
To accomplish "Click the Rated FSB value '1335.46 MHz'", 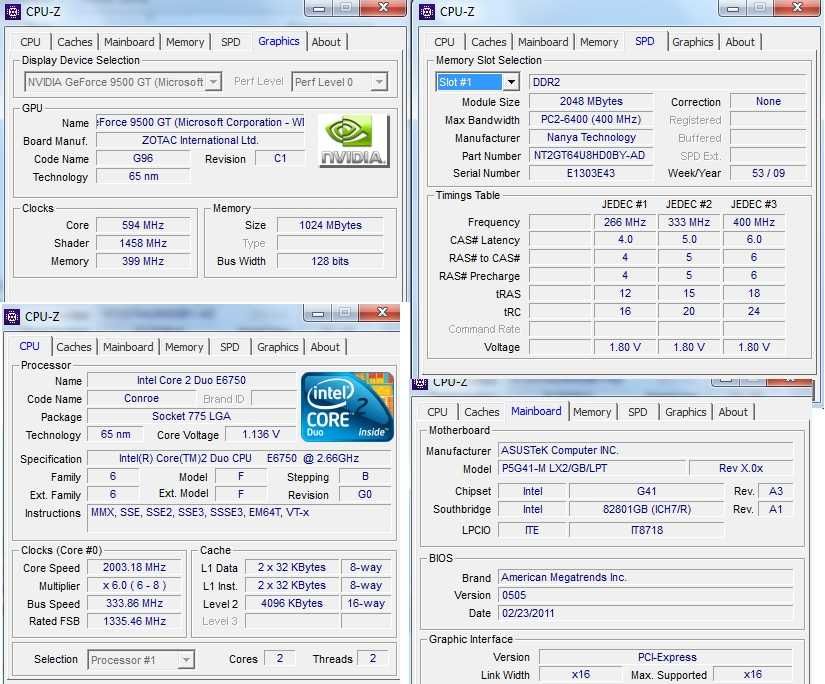I will tap(134, 621).
